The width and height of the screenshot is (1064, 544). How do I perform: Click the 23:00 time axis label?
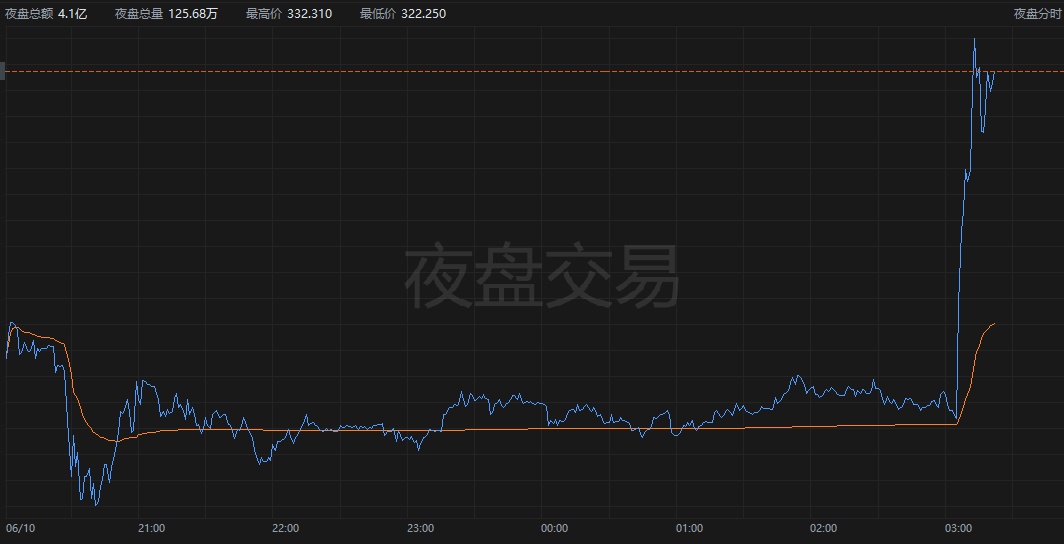click(x=420, y=528)
